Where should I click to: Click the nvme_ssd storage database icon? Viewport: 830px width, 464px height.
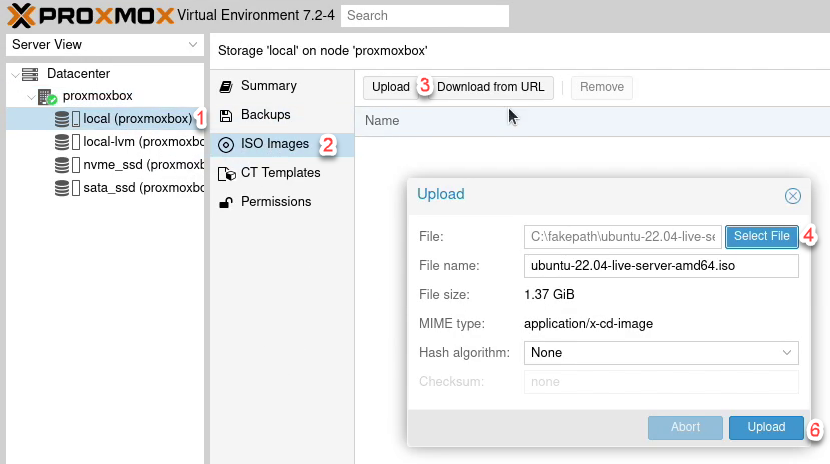(x=62, y=165)
